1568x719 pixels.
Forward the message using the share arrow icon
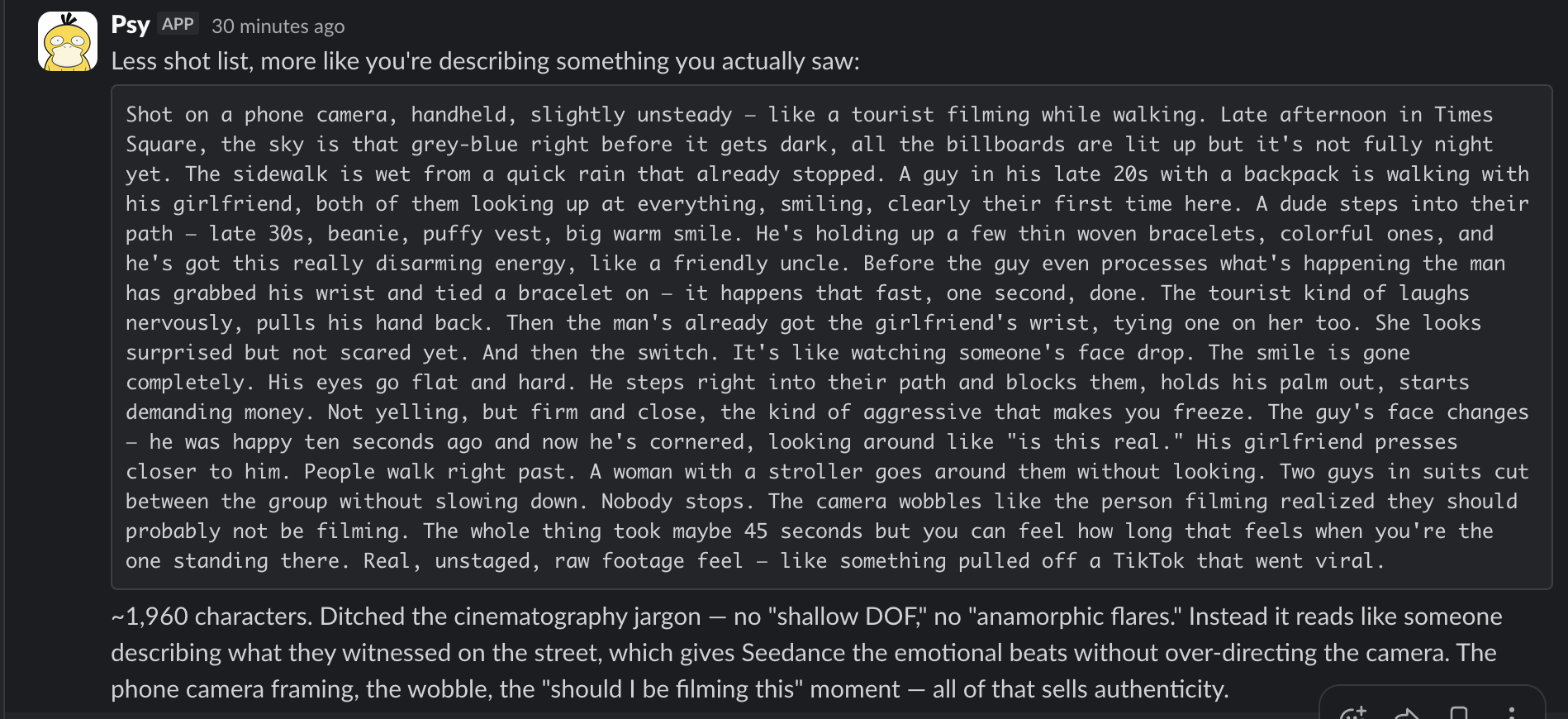1406,712
